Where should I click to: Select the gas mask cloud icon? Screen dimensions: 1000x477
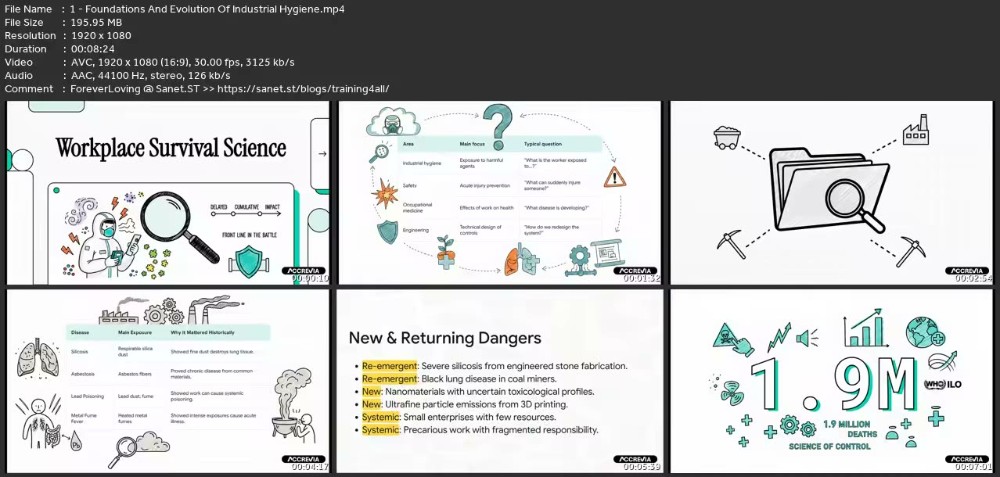coord(392,122)
